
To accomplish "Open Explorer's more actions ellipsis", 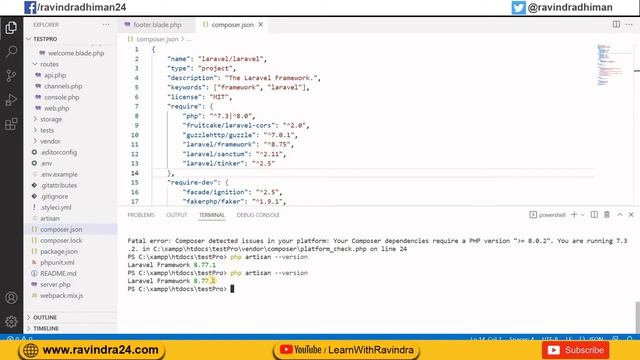I will 106,25.
